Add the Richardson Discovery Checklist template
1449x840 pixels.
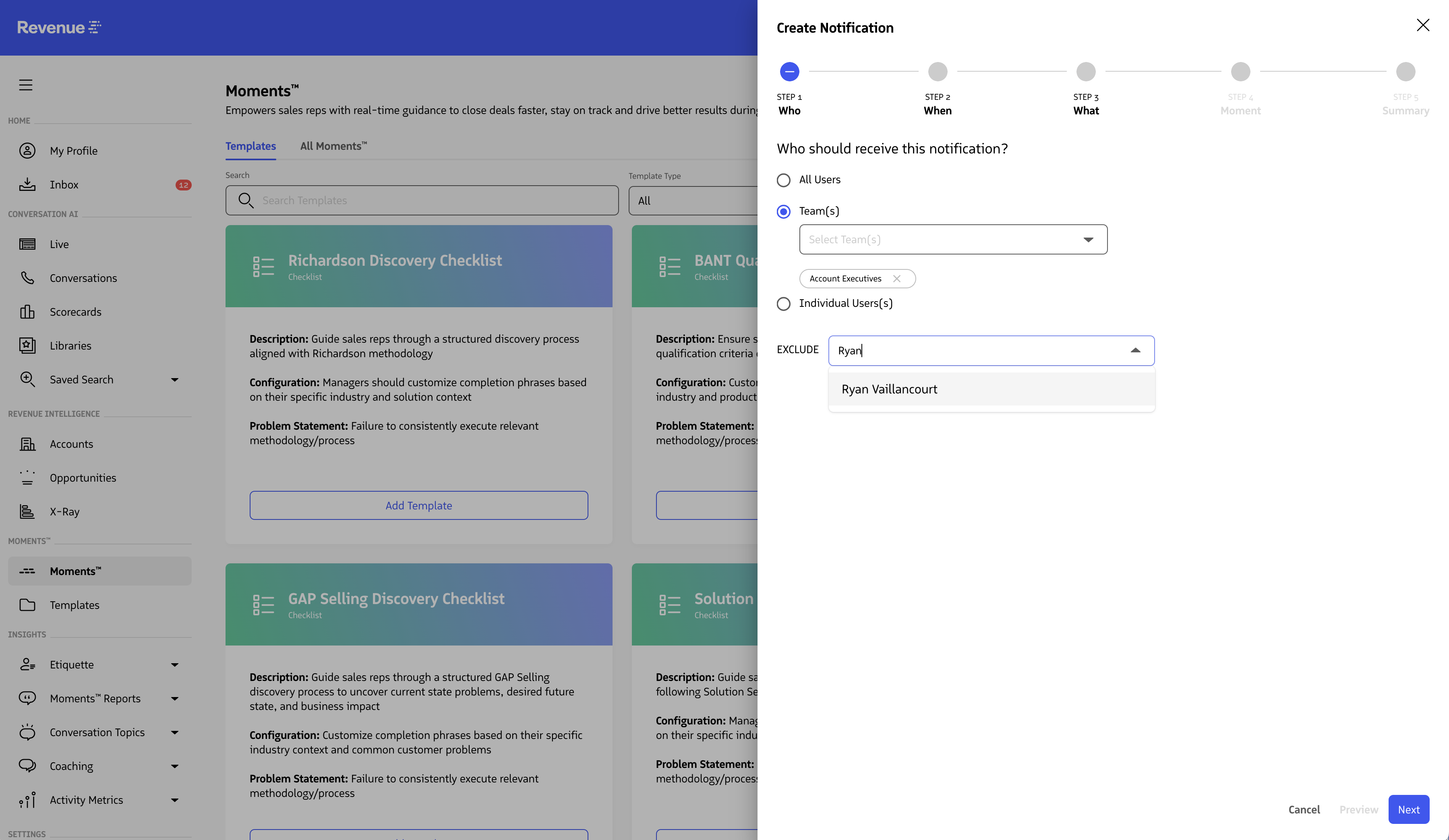(x=418, y=505)
